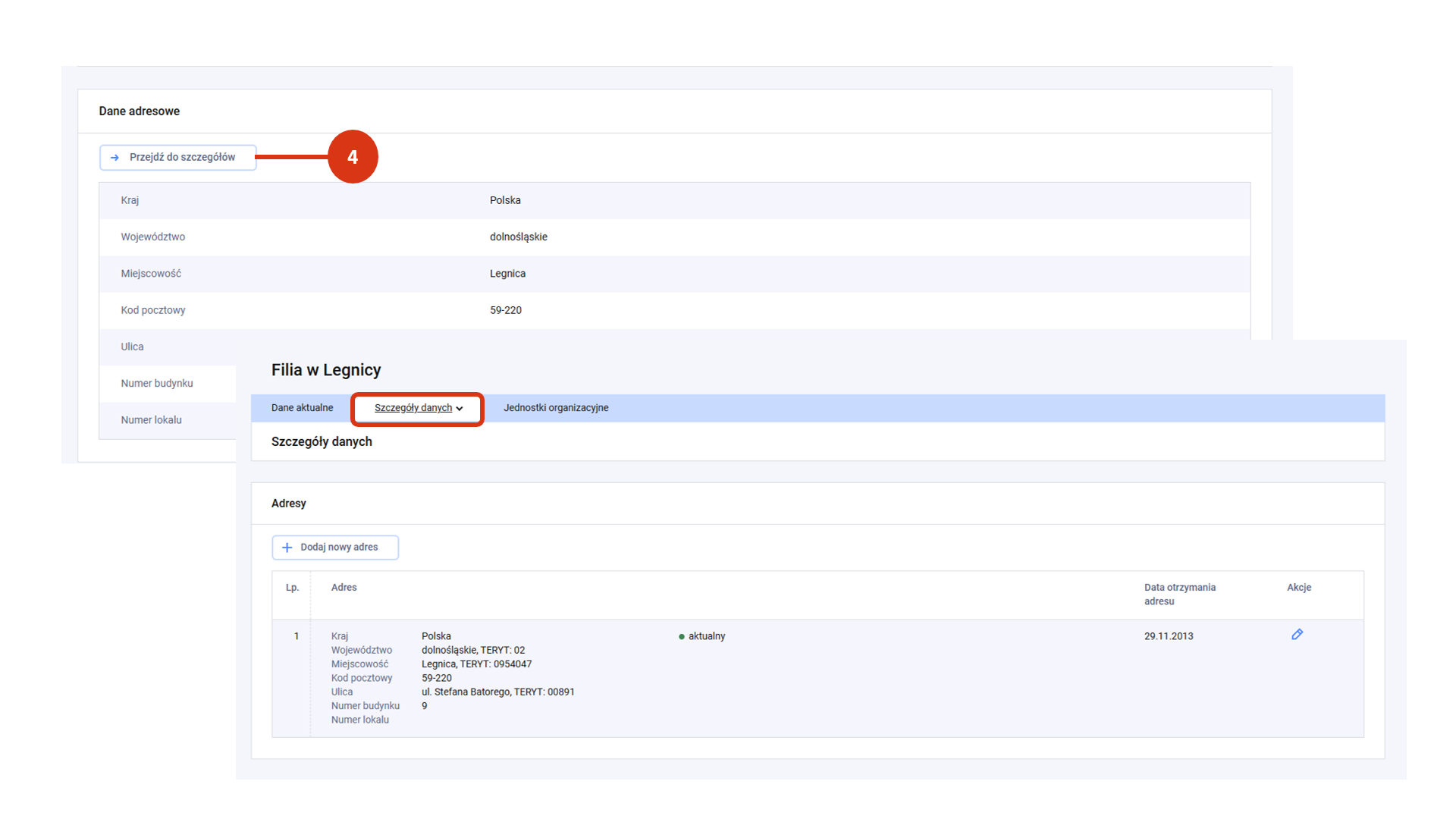Select the Miejscowość Legnica row
Screen dimensions: 1456x819
pyautogui.click(x=673, y=274)
